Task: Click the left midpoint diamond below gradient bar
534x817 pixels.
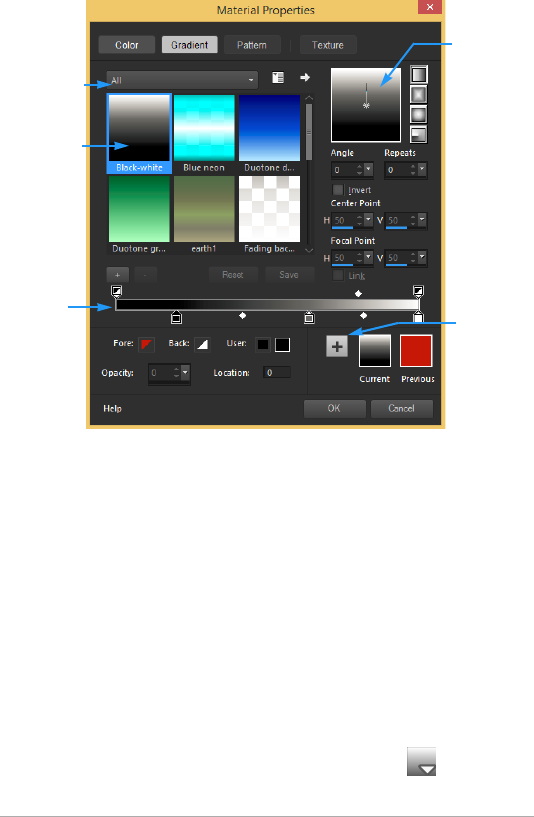Action: coord(242,316)
